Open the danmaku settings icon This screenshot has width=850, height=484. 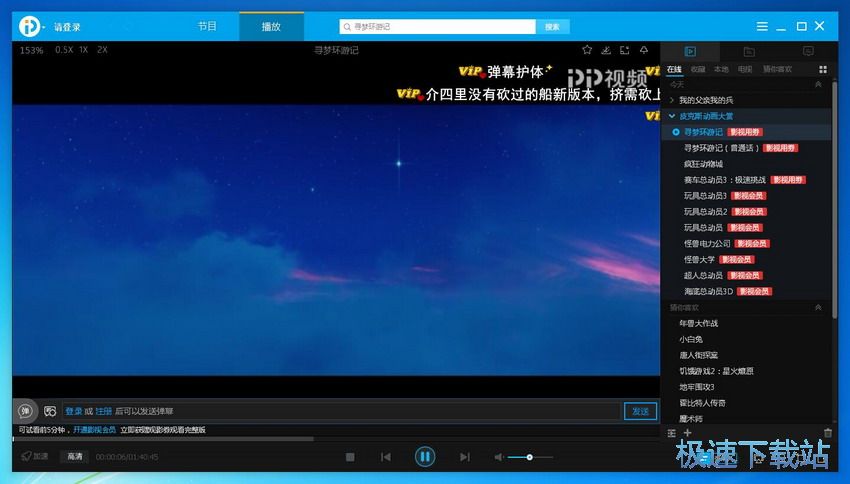pyautogui.click(x=50, y=411)
